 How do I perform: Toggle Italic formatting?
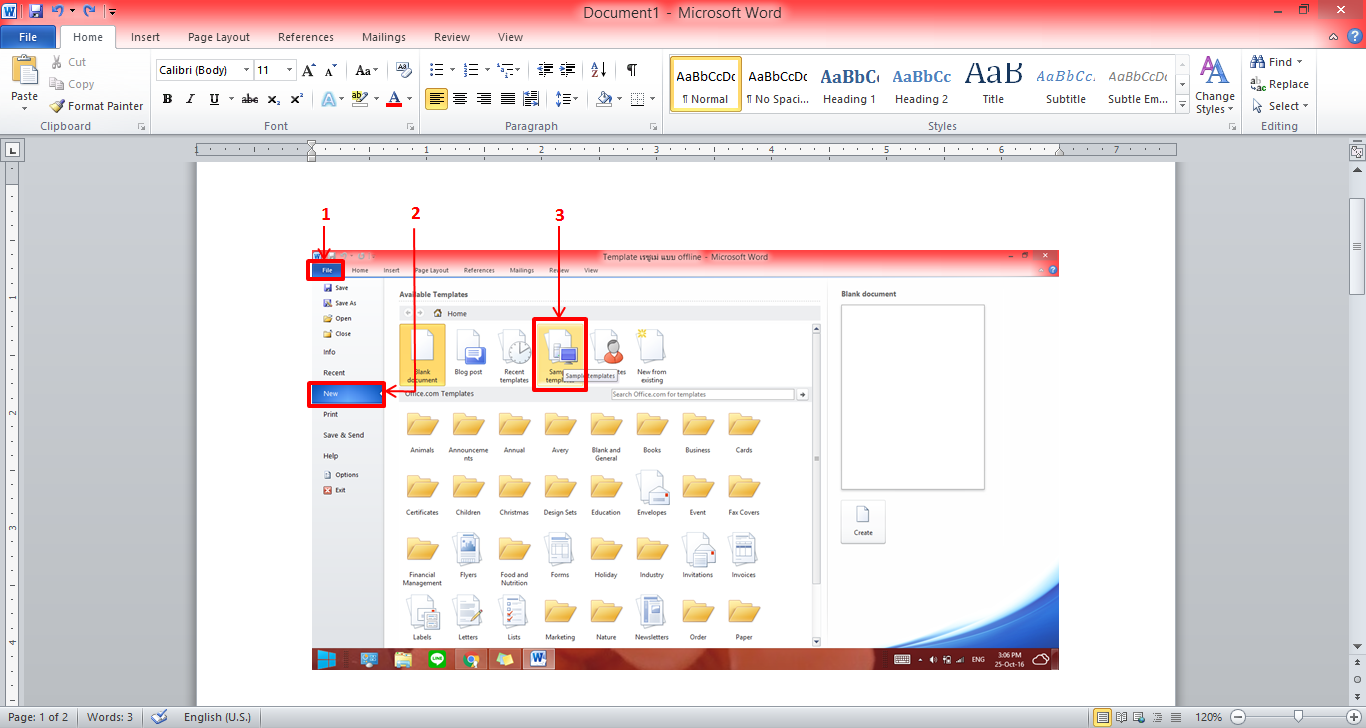pyautogui.click(x=191, y=99)
